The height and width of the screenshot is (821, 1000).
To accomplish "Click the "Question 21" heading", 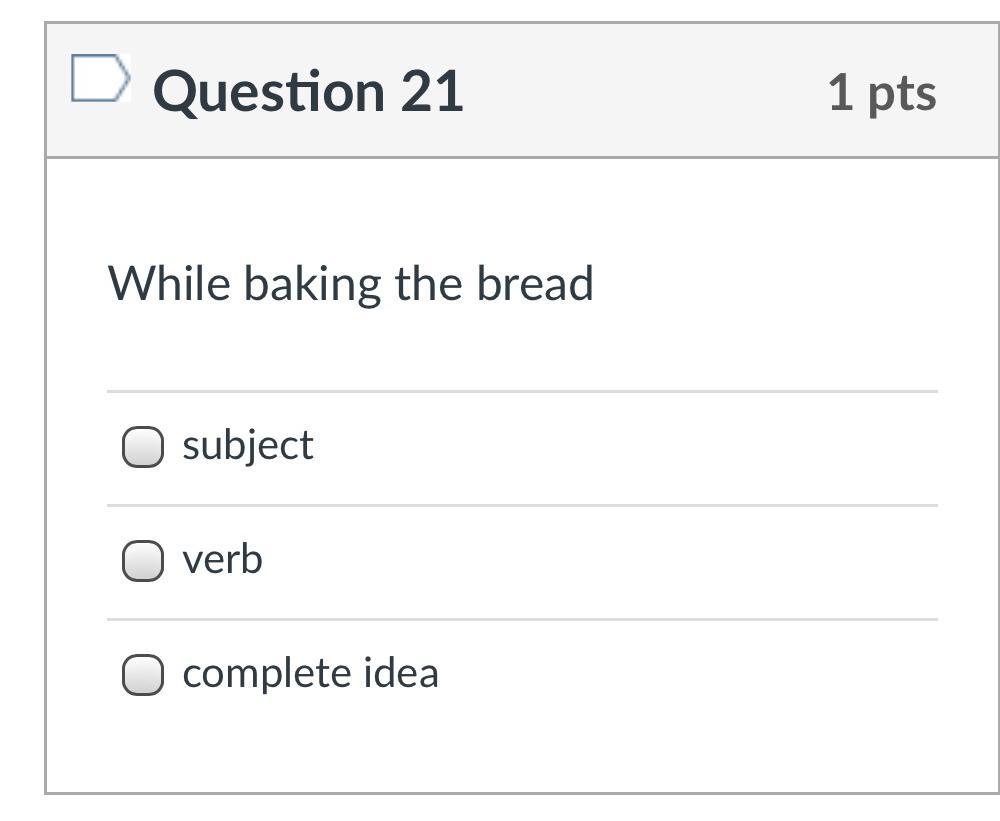I will coord(308,92).
